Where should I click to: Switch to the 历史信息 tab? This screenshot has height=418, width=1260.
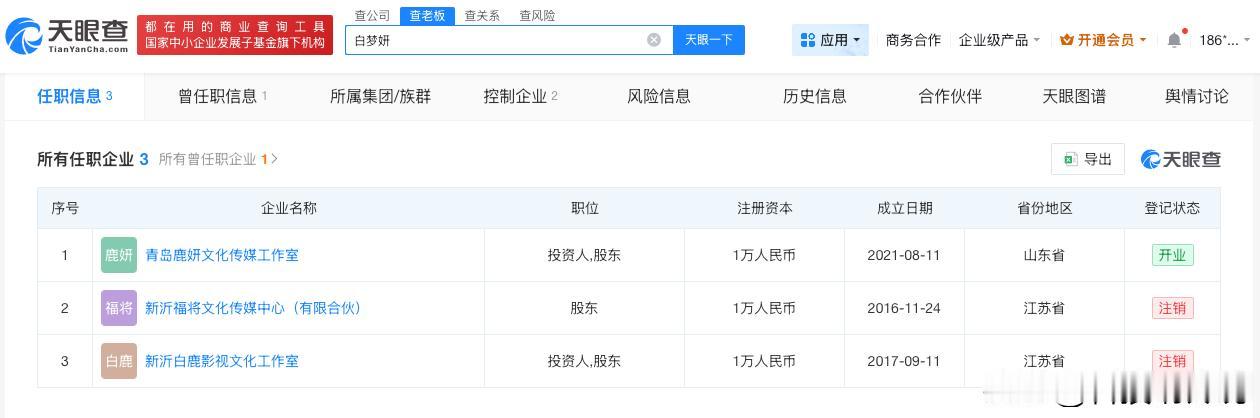(815, 96)
